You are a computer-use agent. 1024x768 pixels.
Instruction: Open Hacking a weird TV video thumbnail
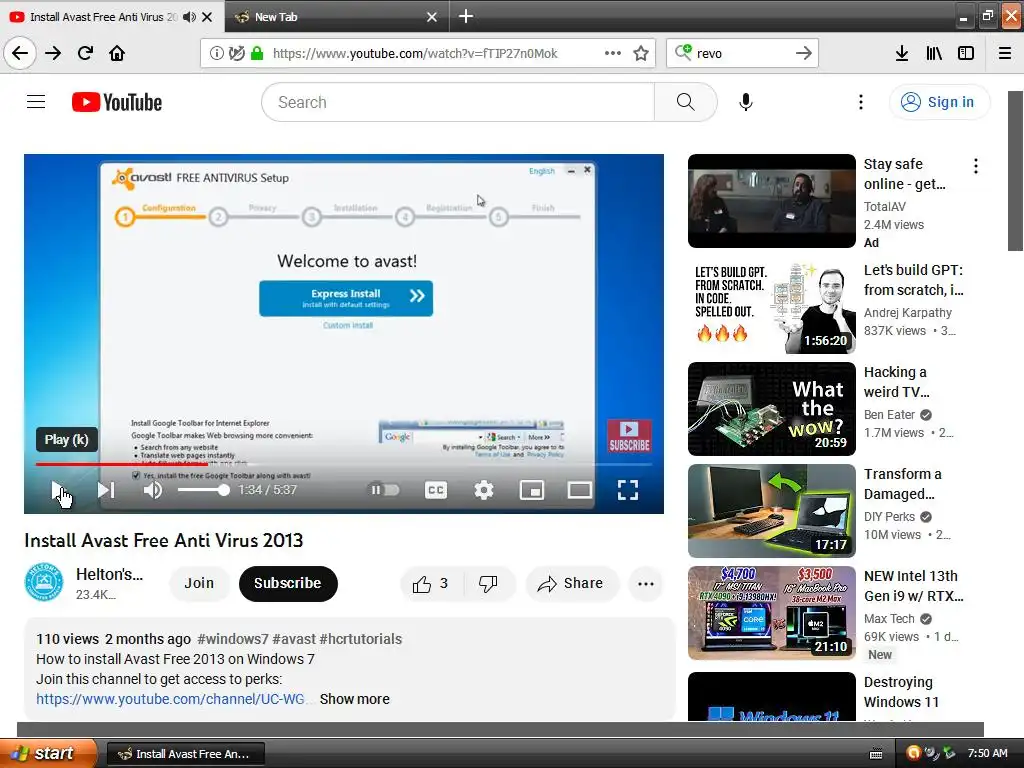771,409
